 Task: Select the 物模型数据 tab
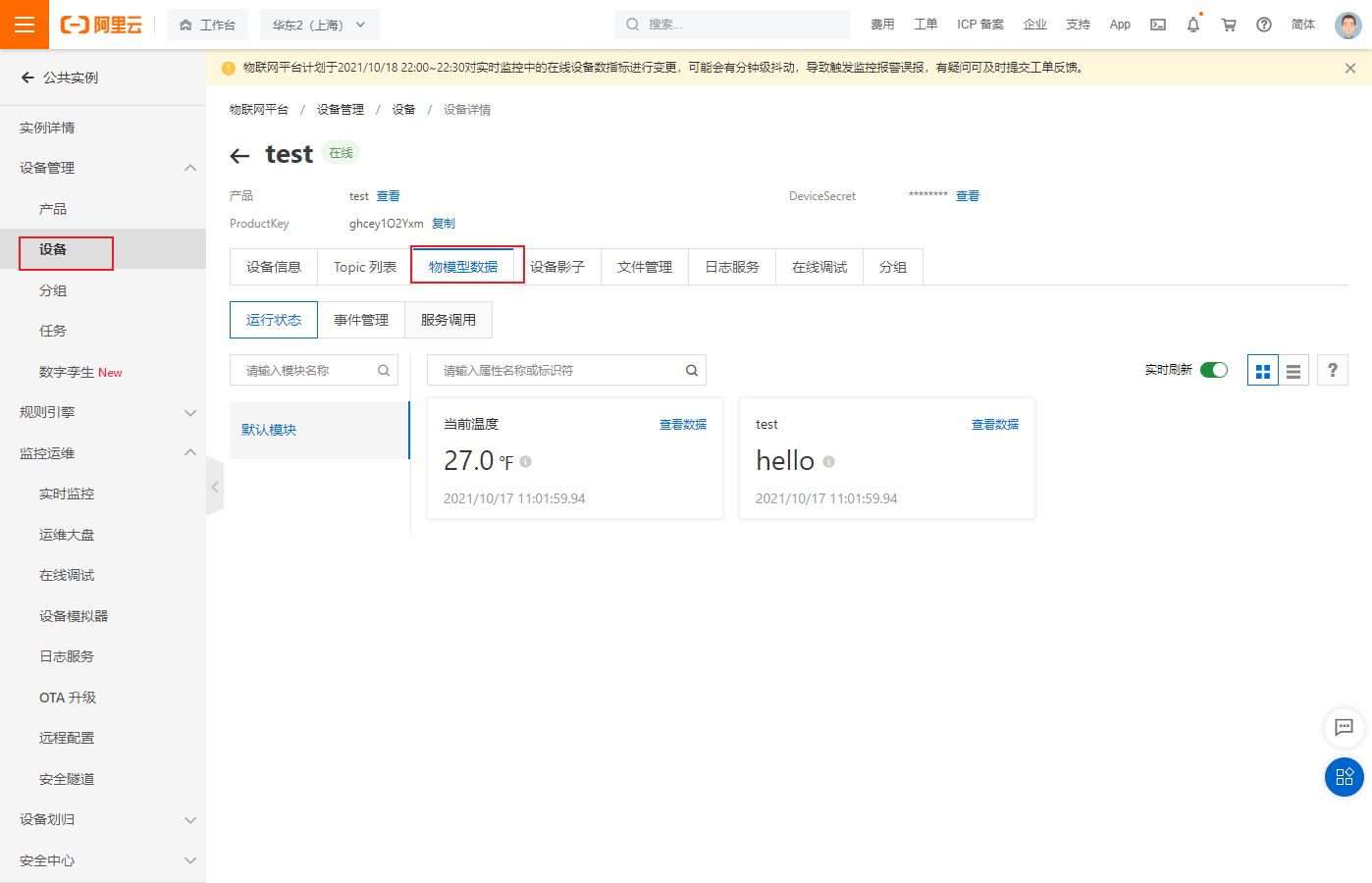463,267
